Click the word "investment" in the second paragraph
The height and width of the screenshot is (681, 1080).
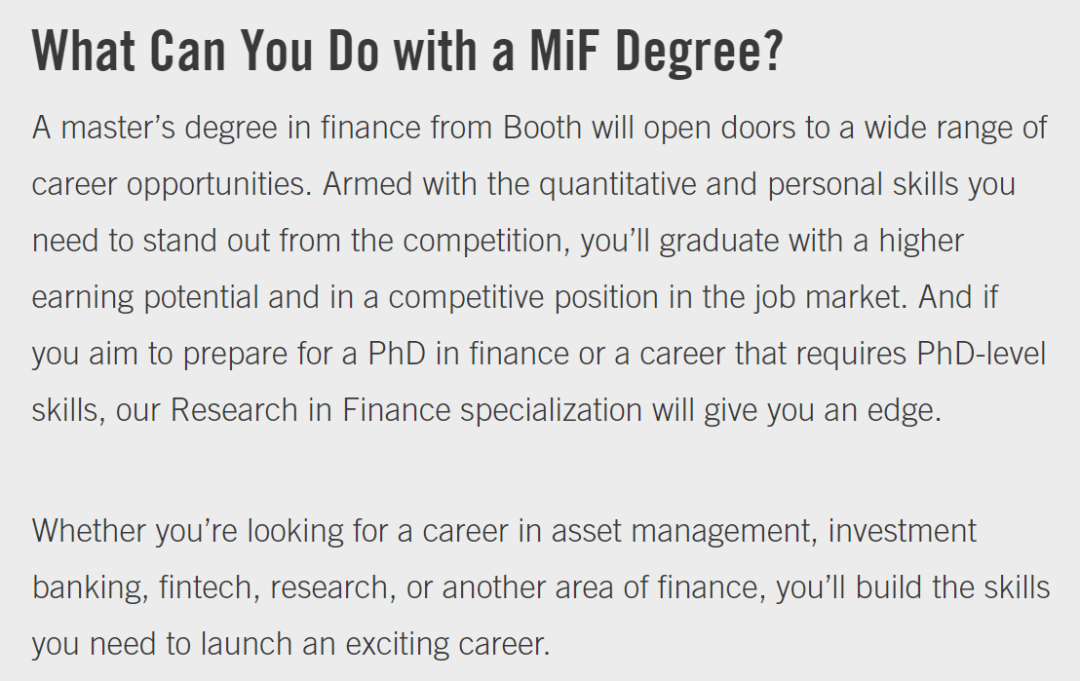point(902,531)
